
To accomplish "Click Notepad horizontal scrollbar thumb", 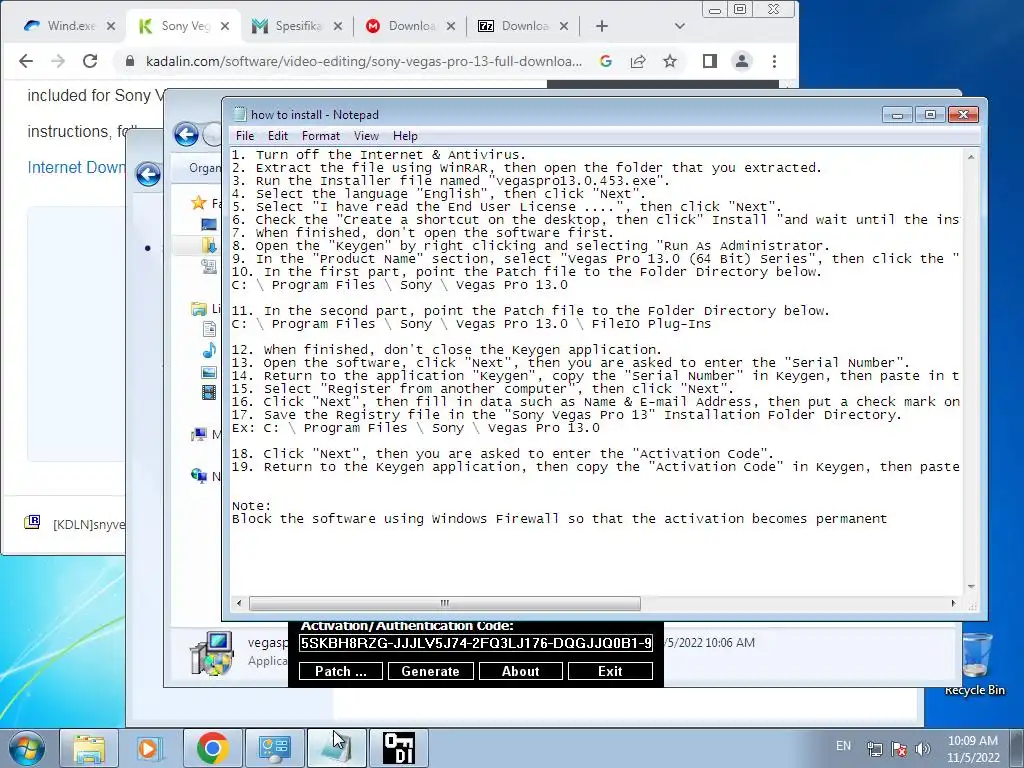I will pyautogui.click(x=445, y=603).
